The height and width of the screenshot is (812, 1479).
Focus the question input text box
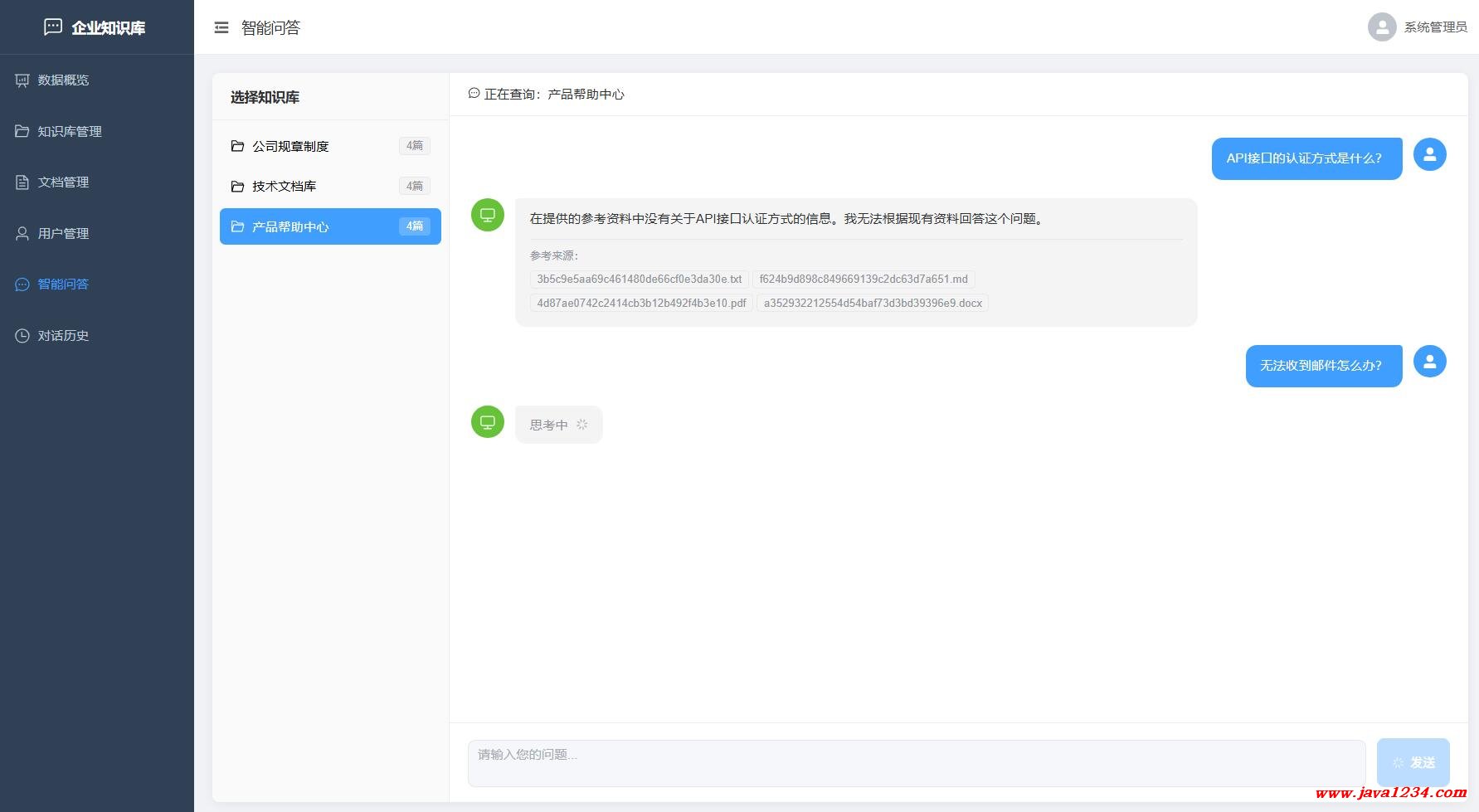[x=916, y=762]
